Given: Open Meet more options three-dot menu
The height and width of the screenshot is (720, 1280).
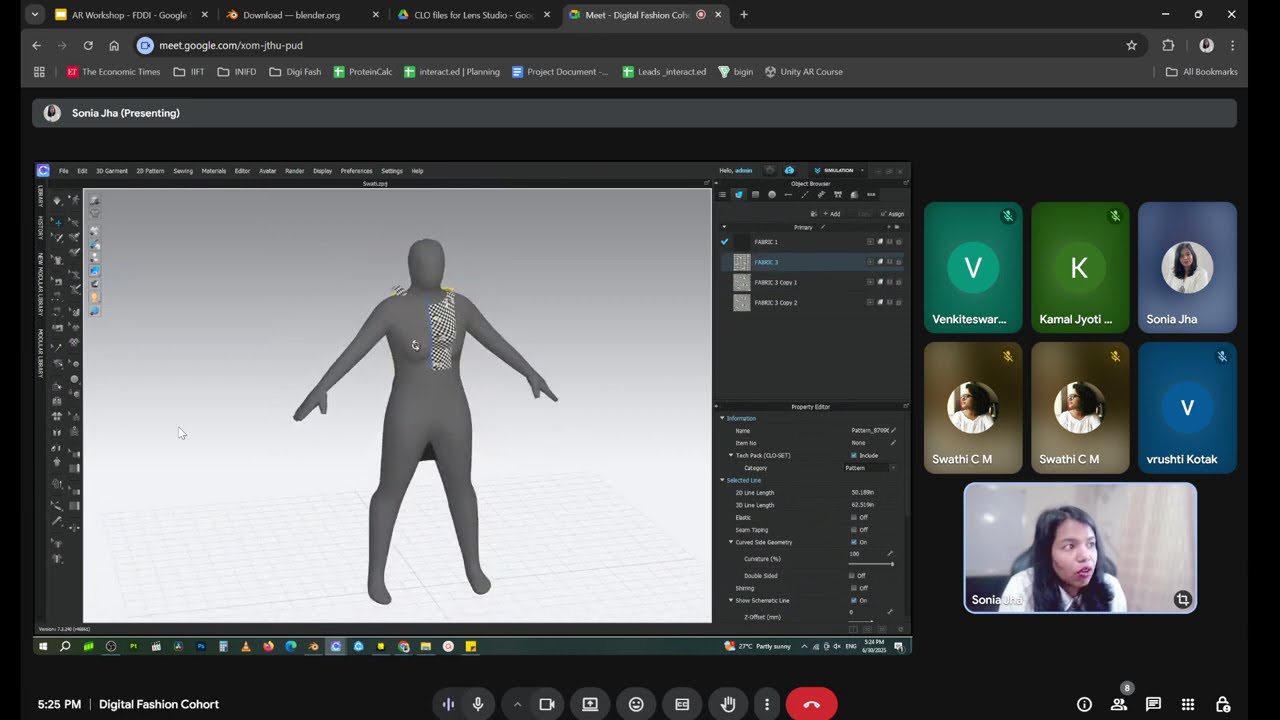Looking at the screenshot, I should (767, 704).
